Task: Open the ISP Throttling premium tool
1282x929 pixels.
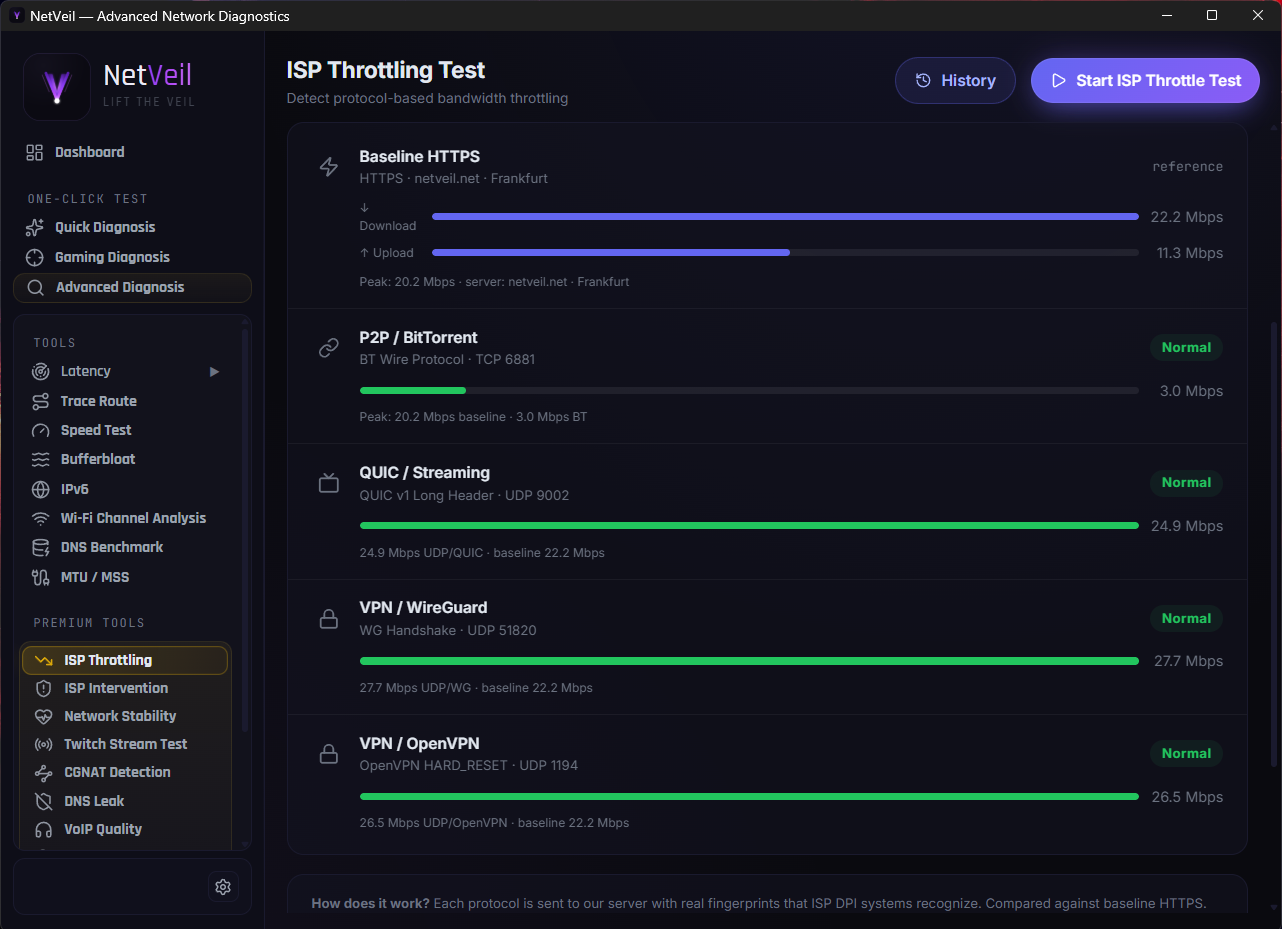Action: pyautogui.click(x=125, y=660)
